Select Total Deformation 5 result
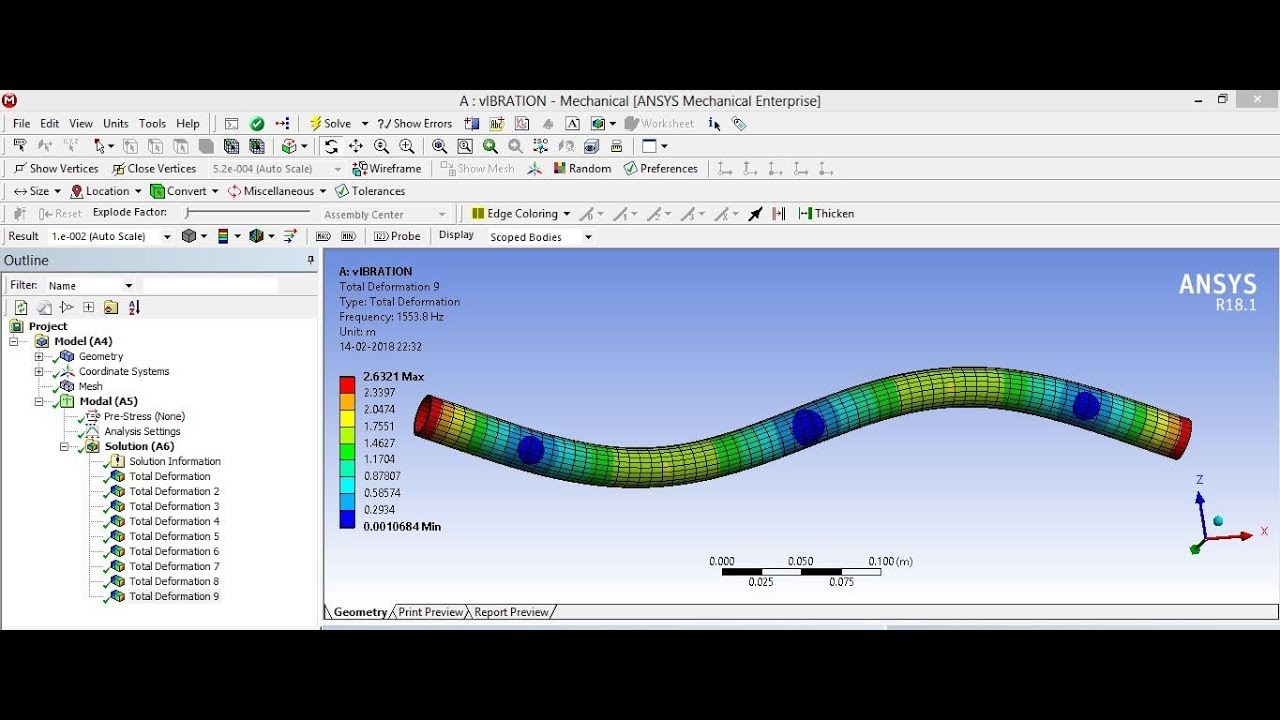This screenshot has height=720, width=1280. point(174,536)
